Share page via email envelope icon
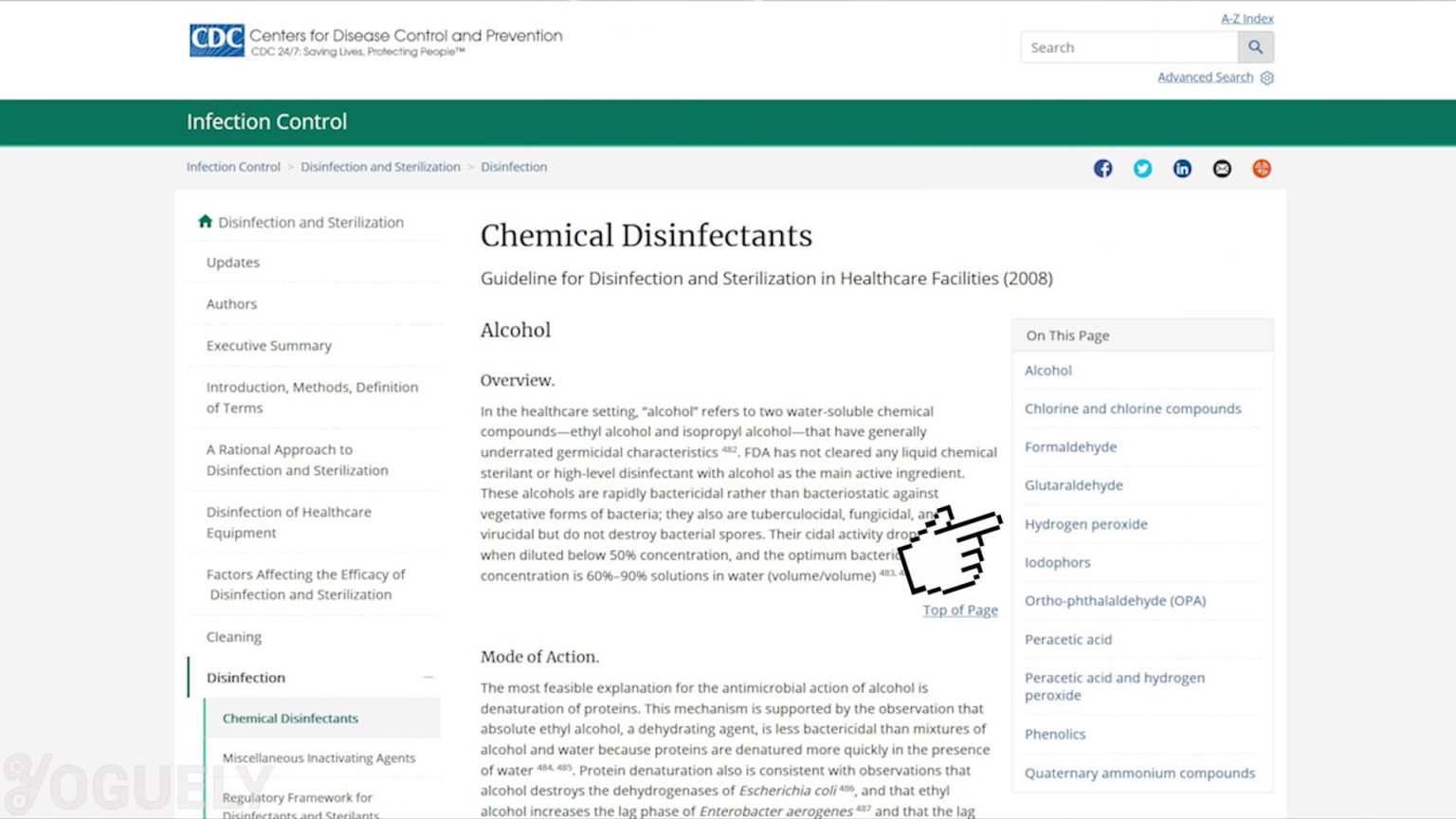1456x819 pixels. (x=1222, y=169)
